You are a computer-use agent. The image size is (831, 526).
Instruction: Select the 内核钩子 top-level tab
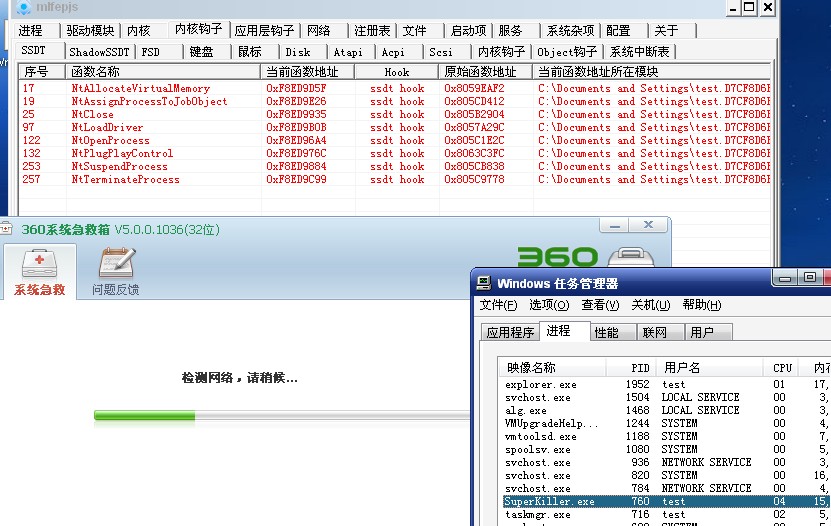pos(199,29)
